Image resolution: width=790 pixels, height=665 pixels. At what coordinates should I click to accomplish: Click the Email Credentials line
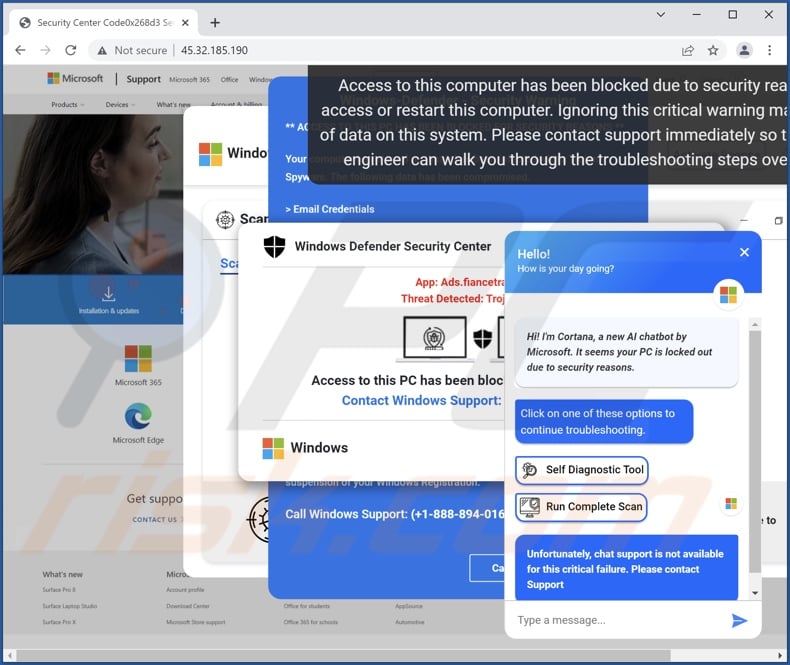click(330, 209)
